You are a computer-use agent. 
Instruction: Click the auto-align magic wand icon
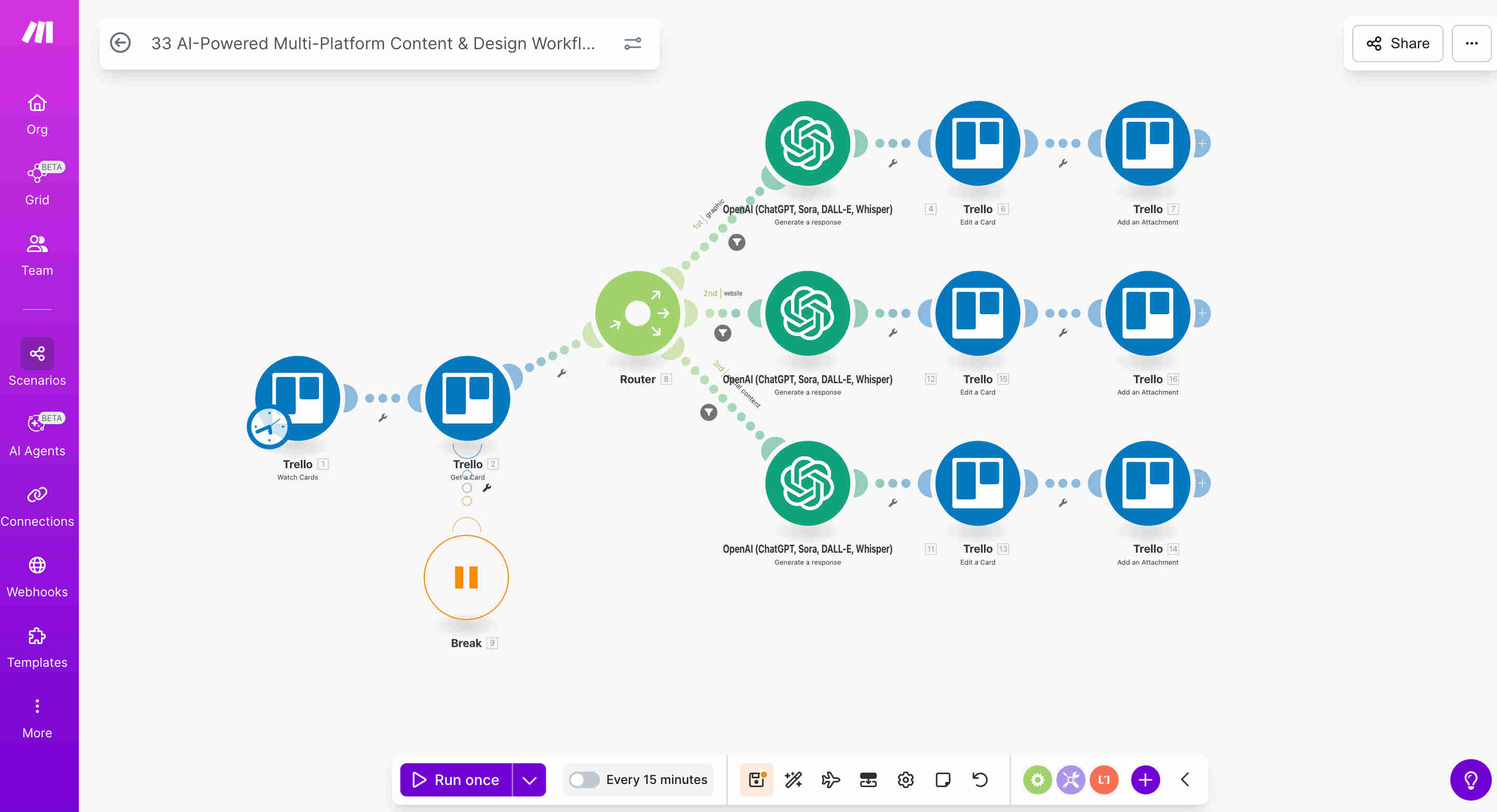793,779
